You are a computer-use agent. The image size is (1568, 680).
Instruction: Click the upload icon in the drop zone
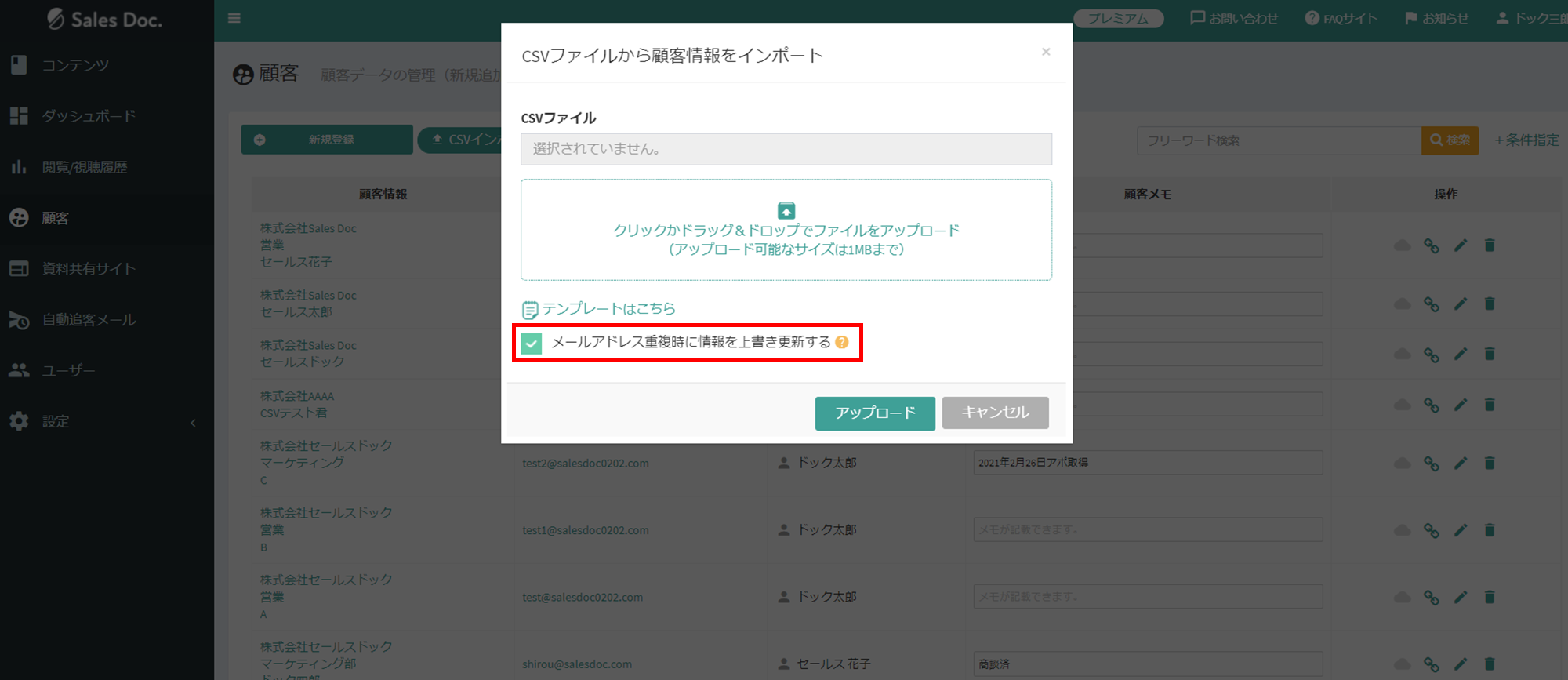tap(786, 210)
